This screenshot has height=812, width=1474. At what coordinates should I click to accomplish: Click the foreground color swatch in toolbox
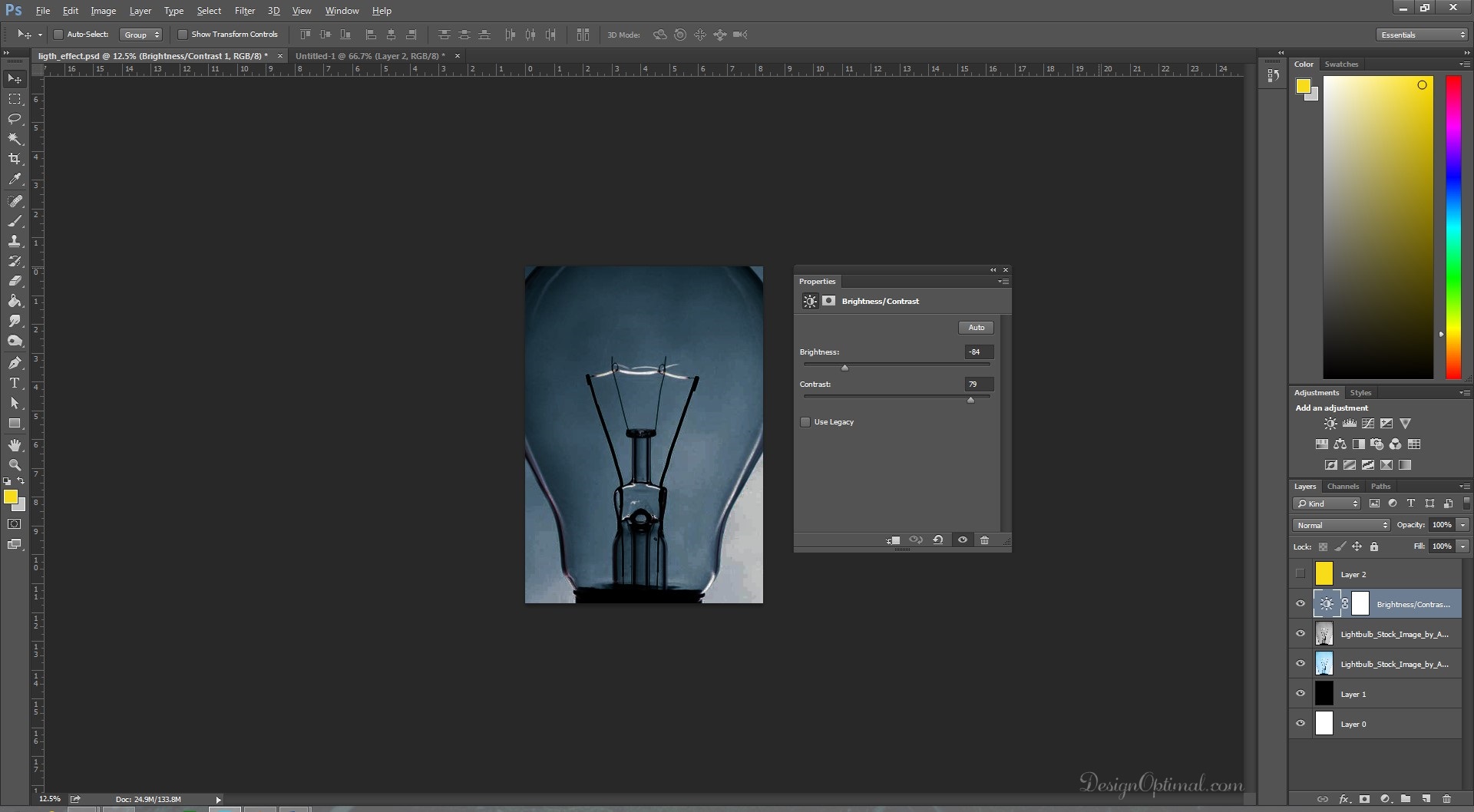11,497
